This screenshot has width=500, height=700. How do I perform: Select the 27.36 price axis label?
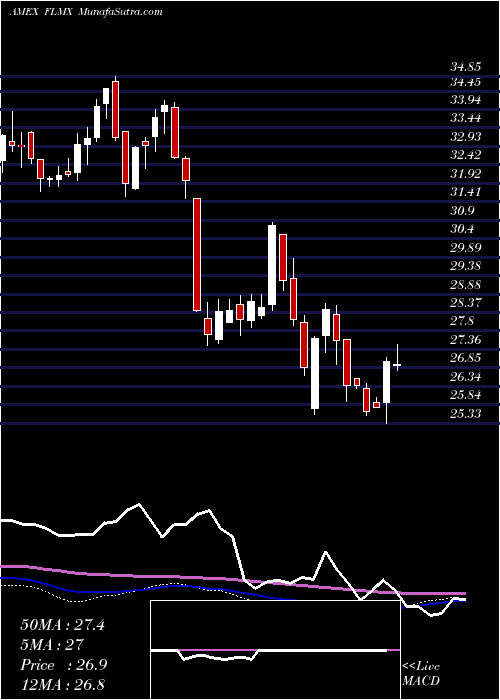pos(465,340)
